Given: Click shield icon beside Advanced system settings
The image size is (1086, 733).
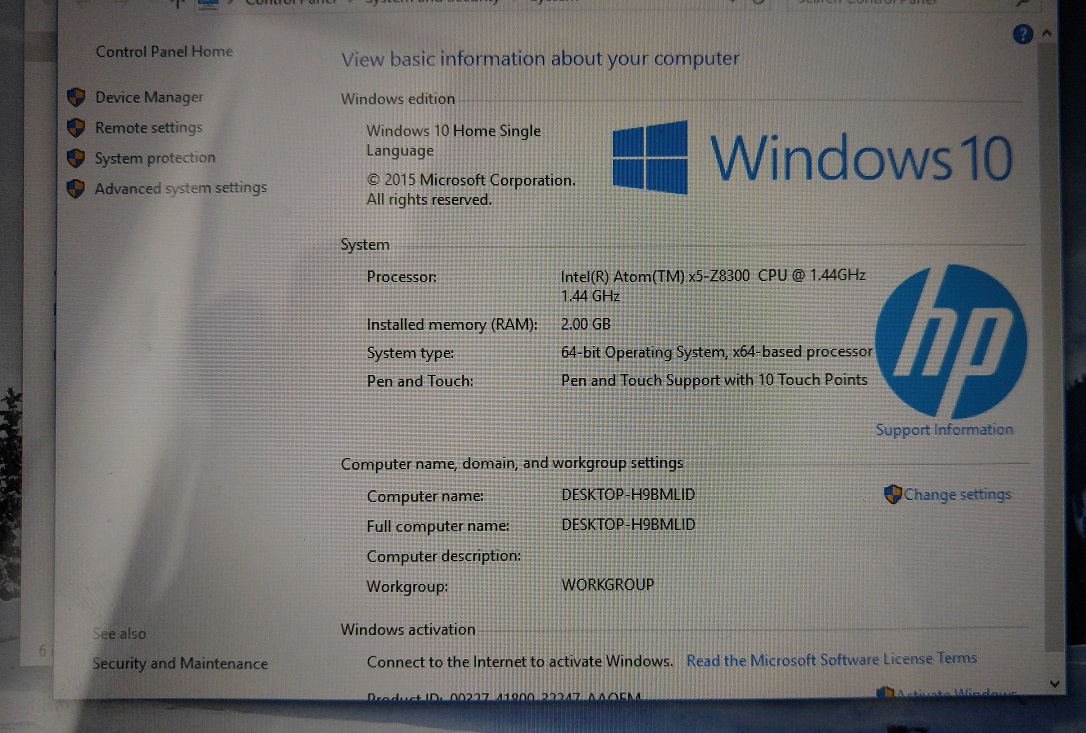Looking at the screenshot, I should pyautogui.click(x=76, y=188).
